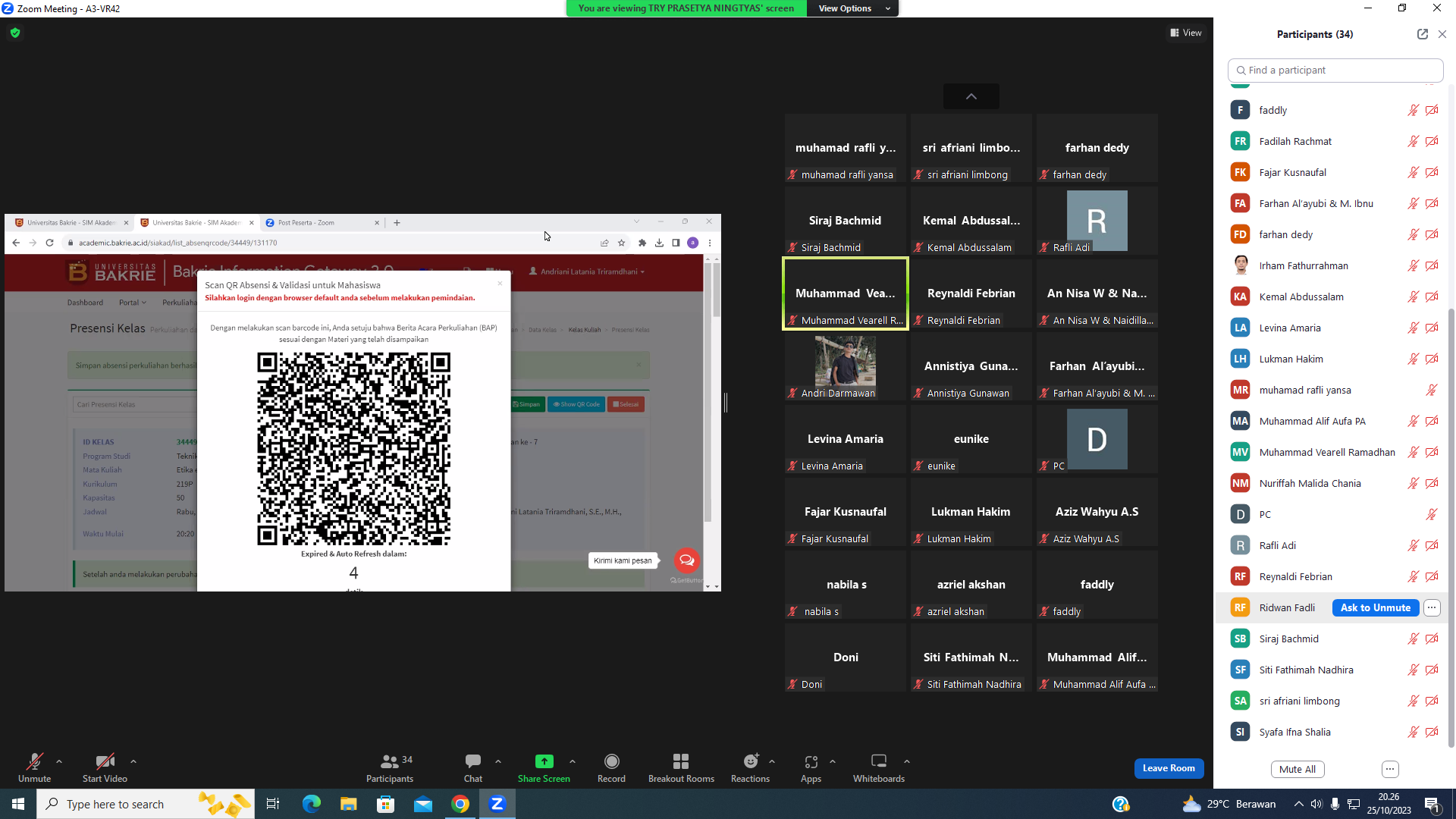Open a new tab in shared browser
Viewport: 1456px width, 819px height.
tap(397, 222)
